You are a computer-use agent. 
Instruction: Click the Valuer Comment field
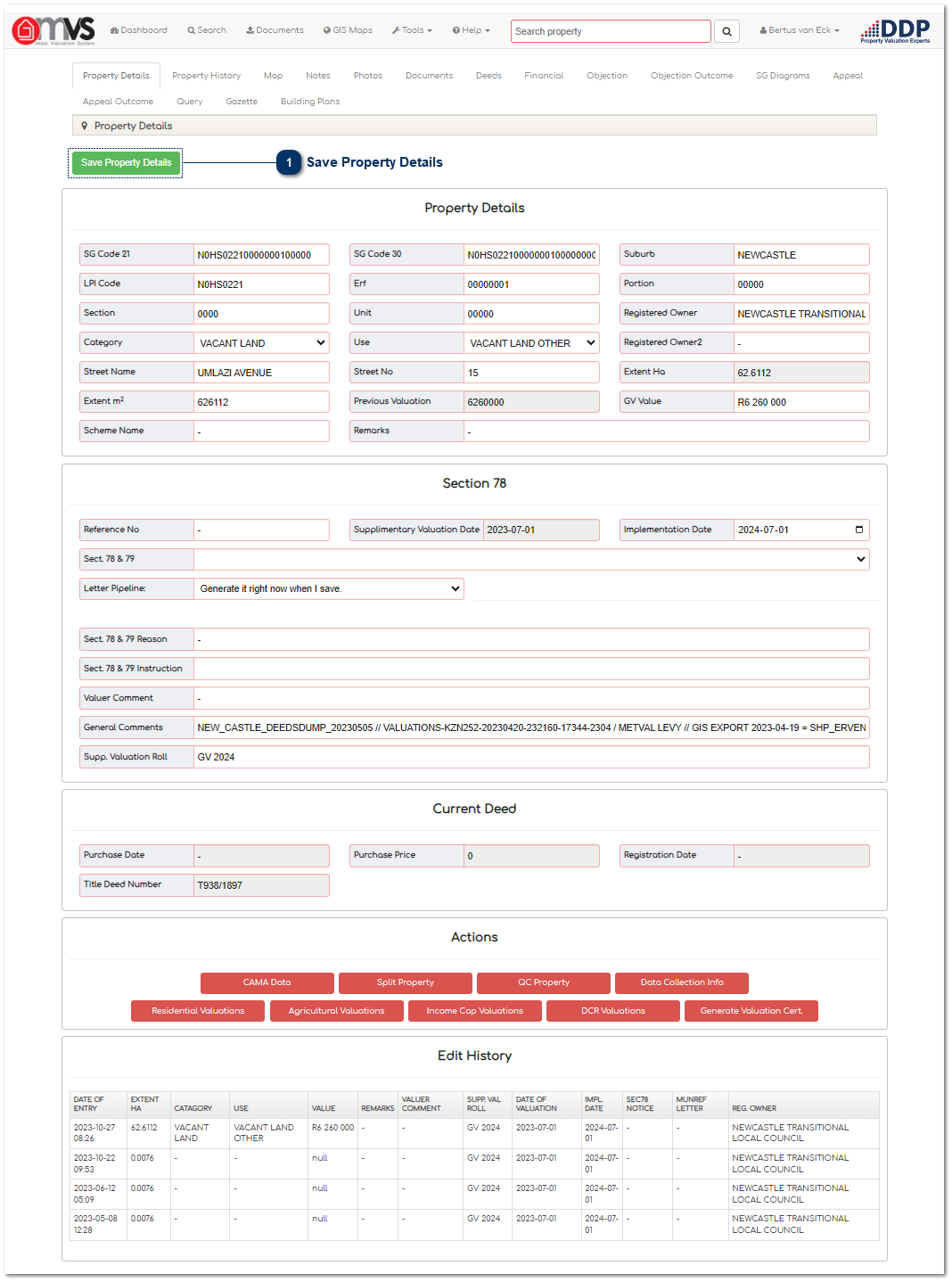531,698
